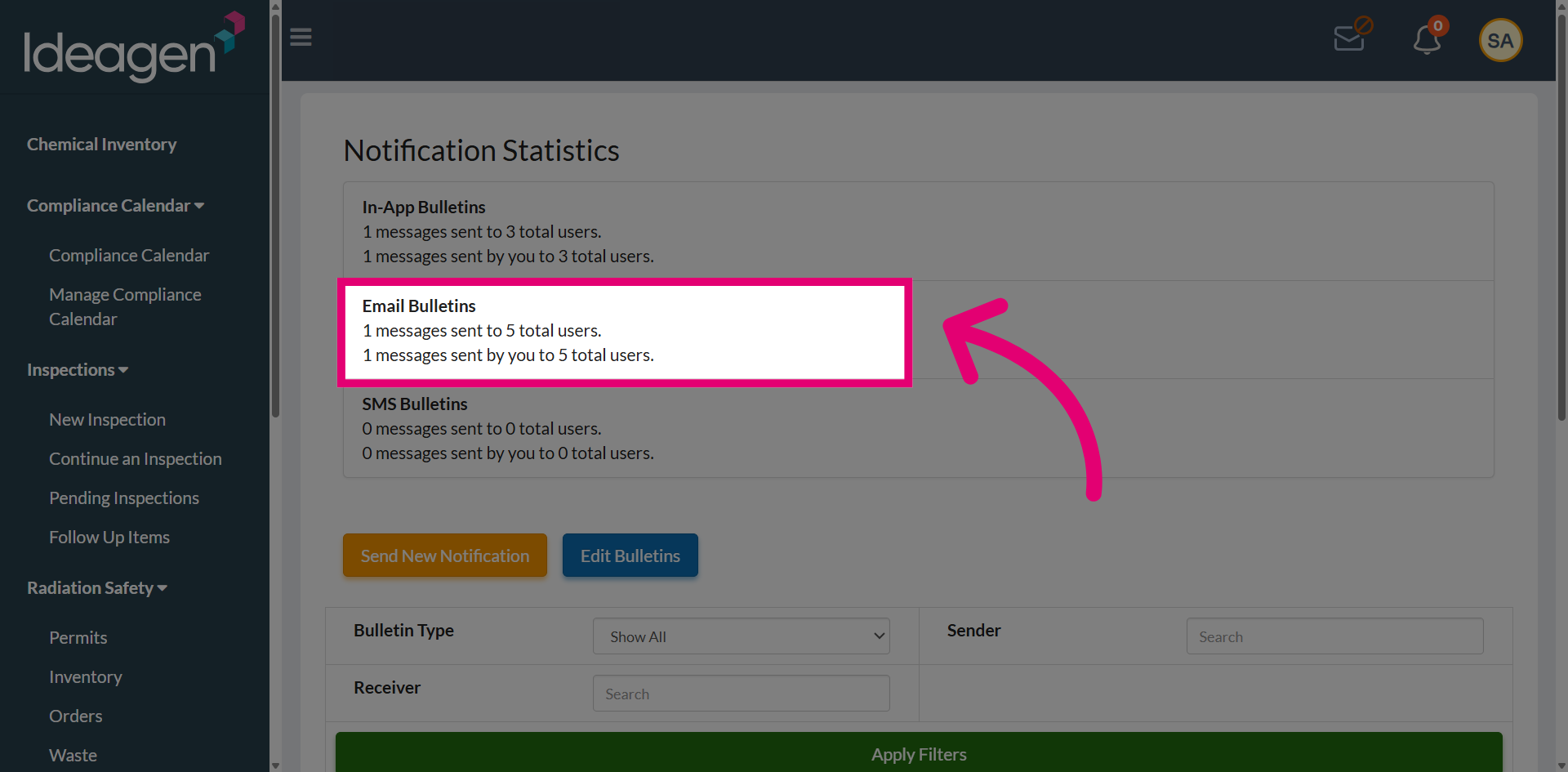Collapse the Compliance Calendar section

pyautogui.click(x=115, y=206)
